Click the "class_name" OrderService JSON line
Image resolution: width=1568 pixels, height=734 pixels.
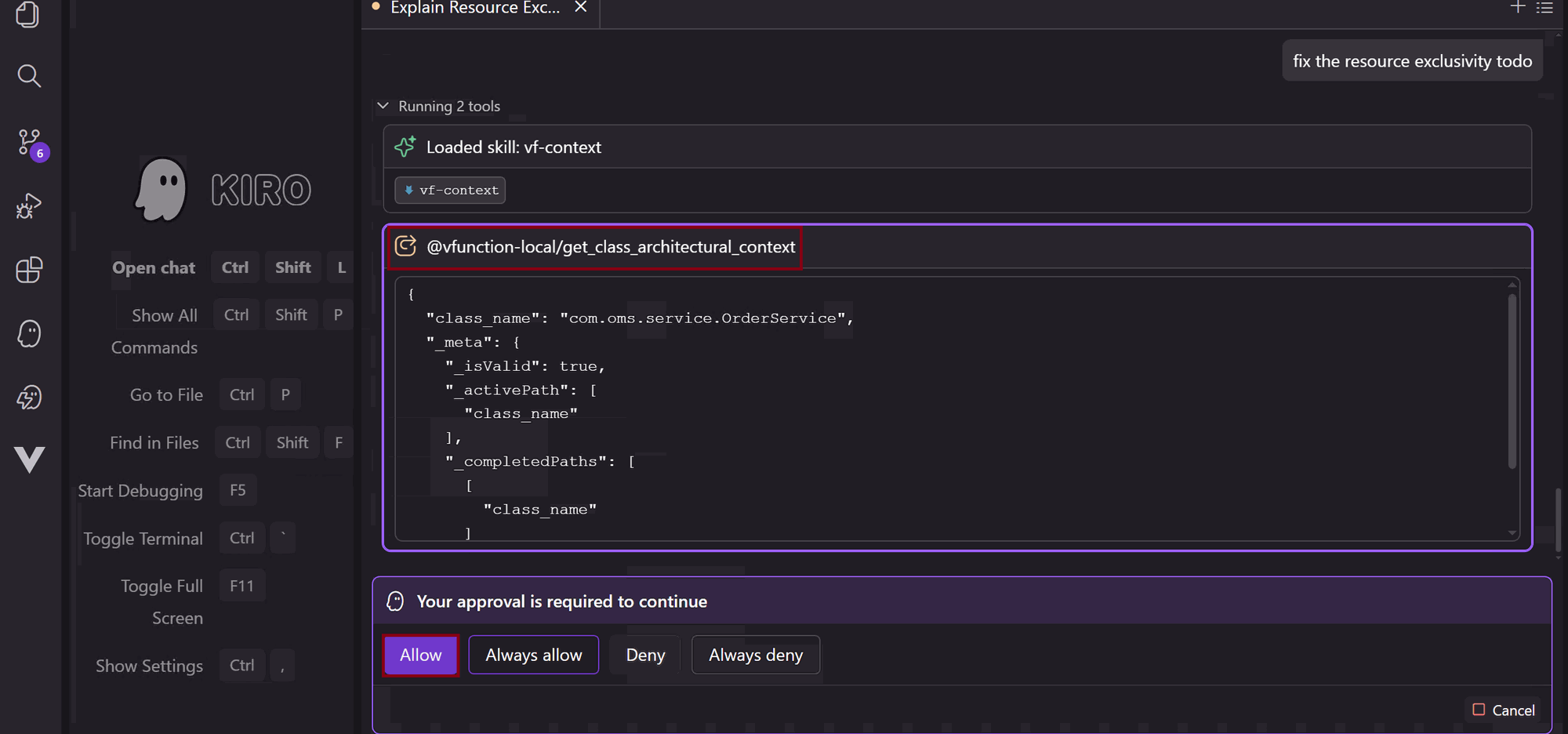pyautogui.click(x=640, y=318)
